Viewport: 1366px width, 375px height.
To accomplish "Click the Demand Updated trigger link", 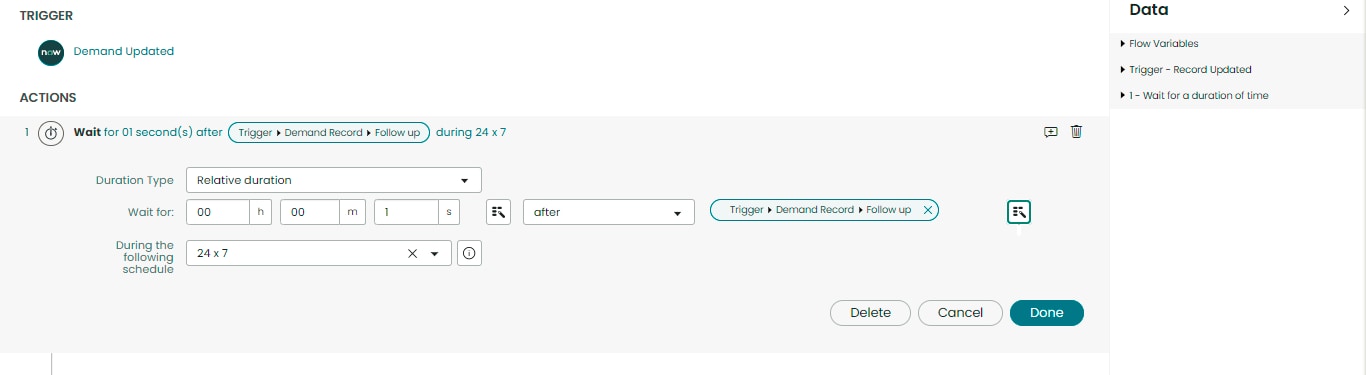I will click(x=124, y=52).
